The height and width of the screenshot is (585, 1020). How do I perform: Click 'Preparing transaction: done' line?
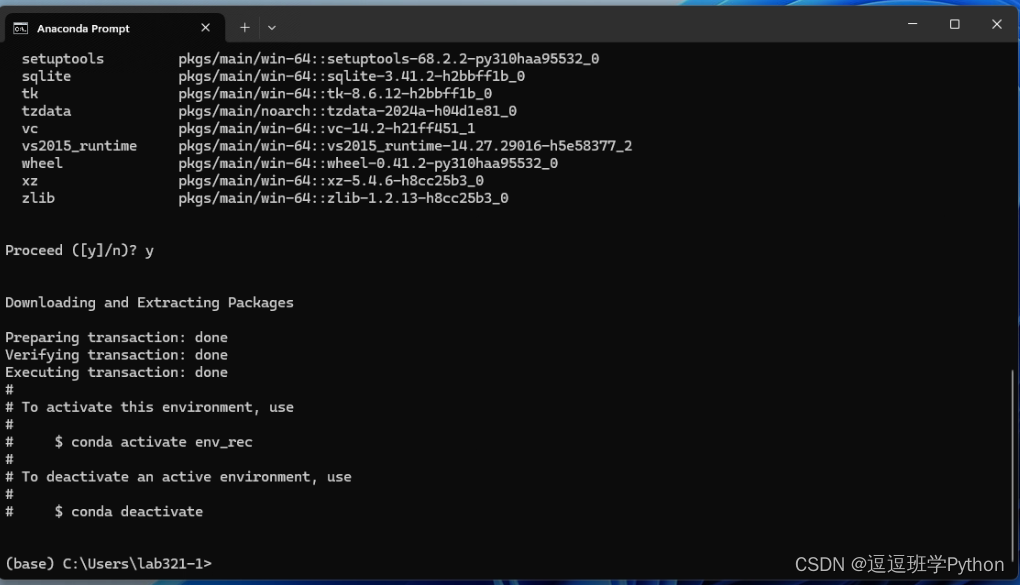point(116,338)
